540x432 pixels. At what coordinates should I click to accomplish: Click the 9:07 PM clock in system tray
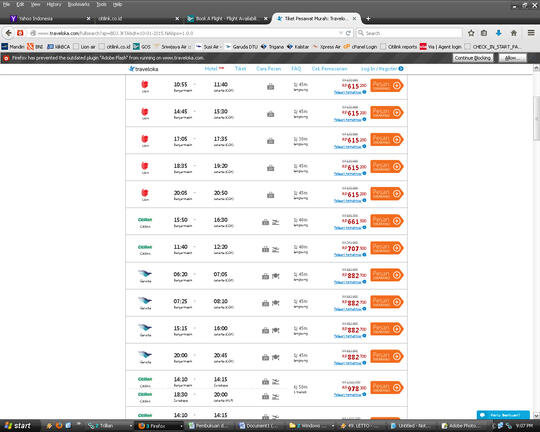525,426
